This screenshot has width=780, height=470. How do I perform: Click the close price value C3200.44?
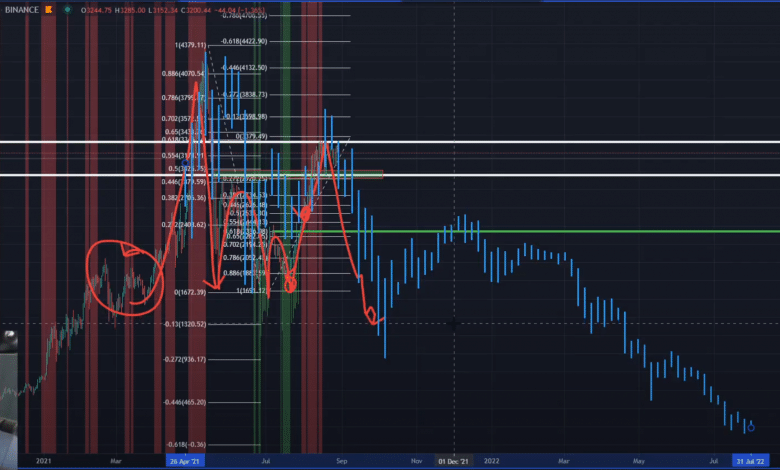coord(195,10)
